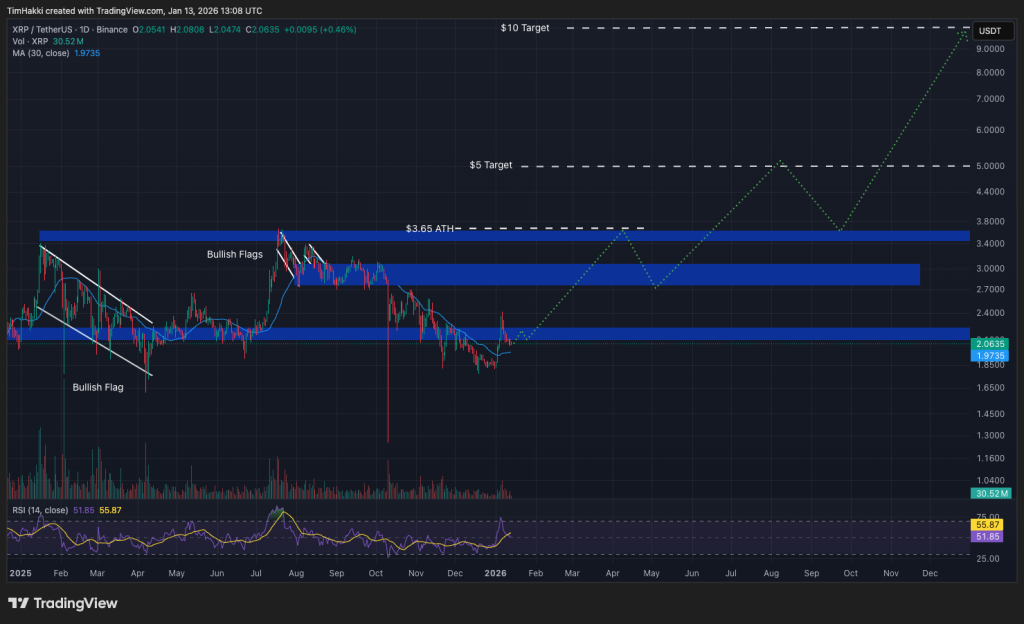Click the USDT currency label

990,31
